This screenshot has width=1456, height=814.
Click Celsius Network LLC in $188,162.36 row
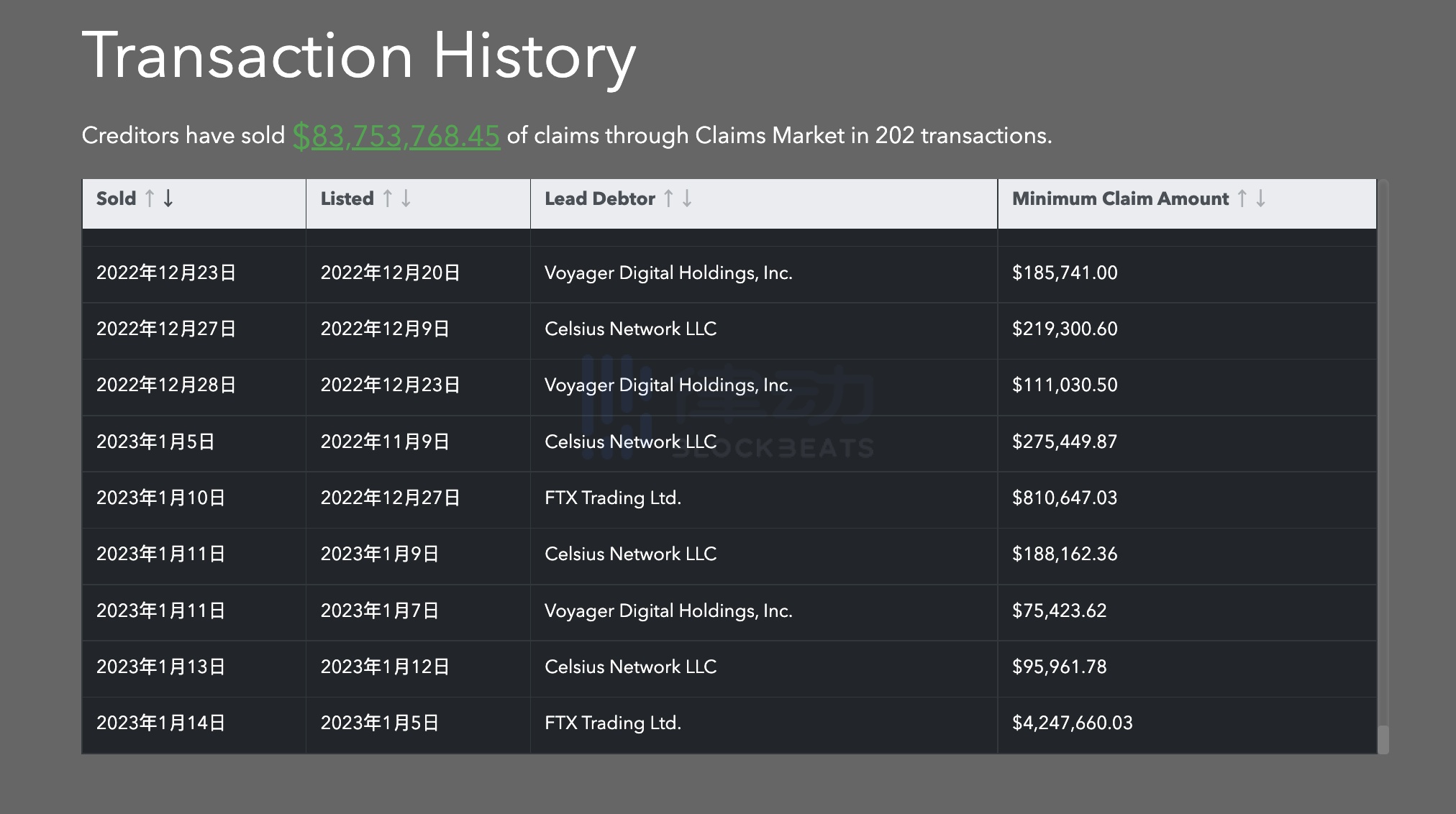click(x=631, y=554)
